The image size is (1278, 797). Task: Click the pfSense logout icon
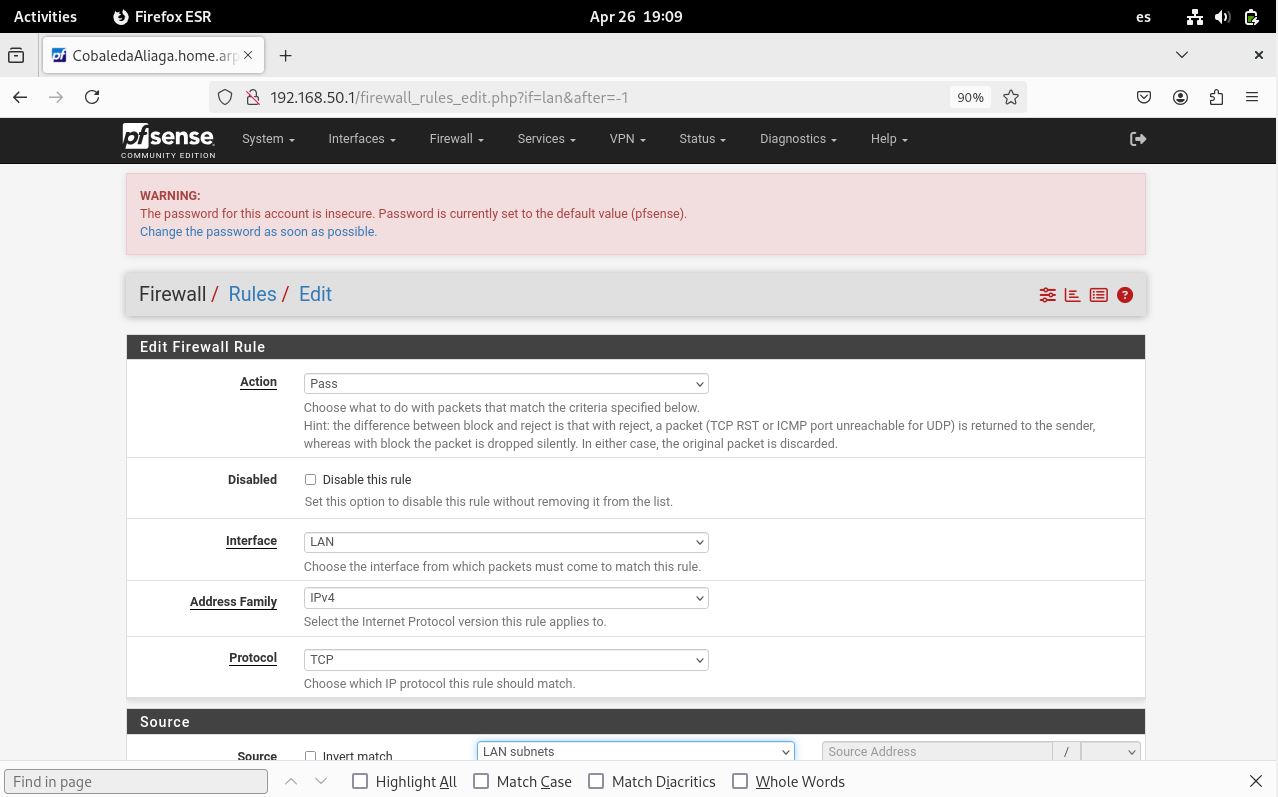pos(1137,139)
